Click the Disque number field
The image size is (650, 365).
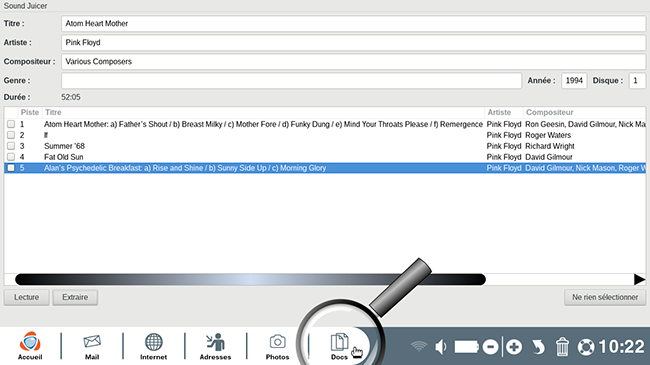[637, 80]
